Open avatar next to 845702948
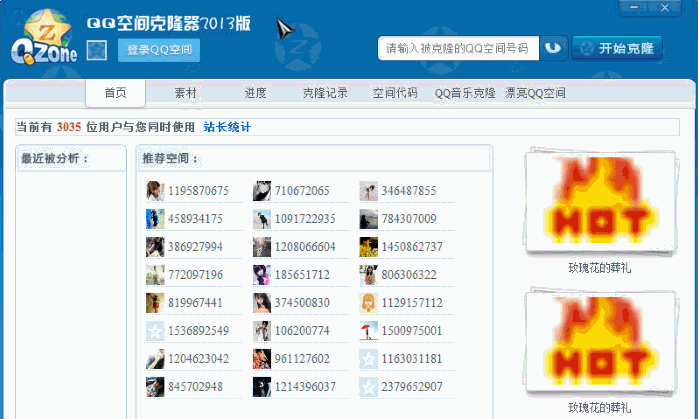The width and height of the screenshot is (698, 419). click(155, 387)
